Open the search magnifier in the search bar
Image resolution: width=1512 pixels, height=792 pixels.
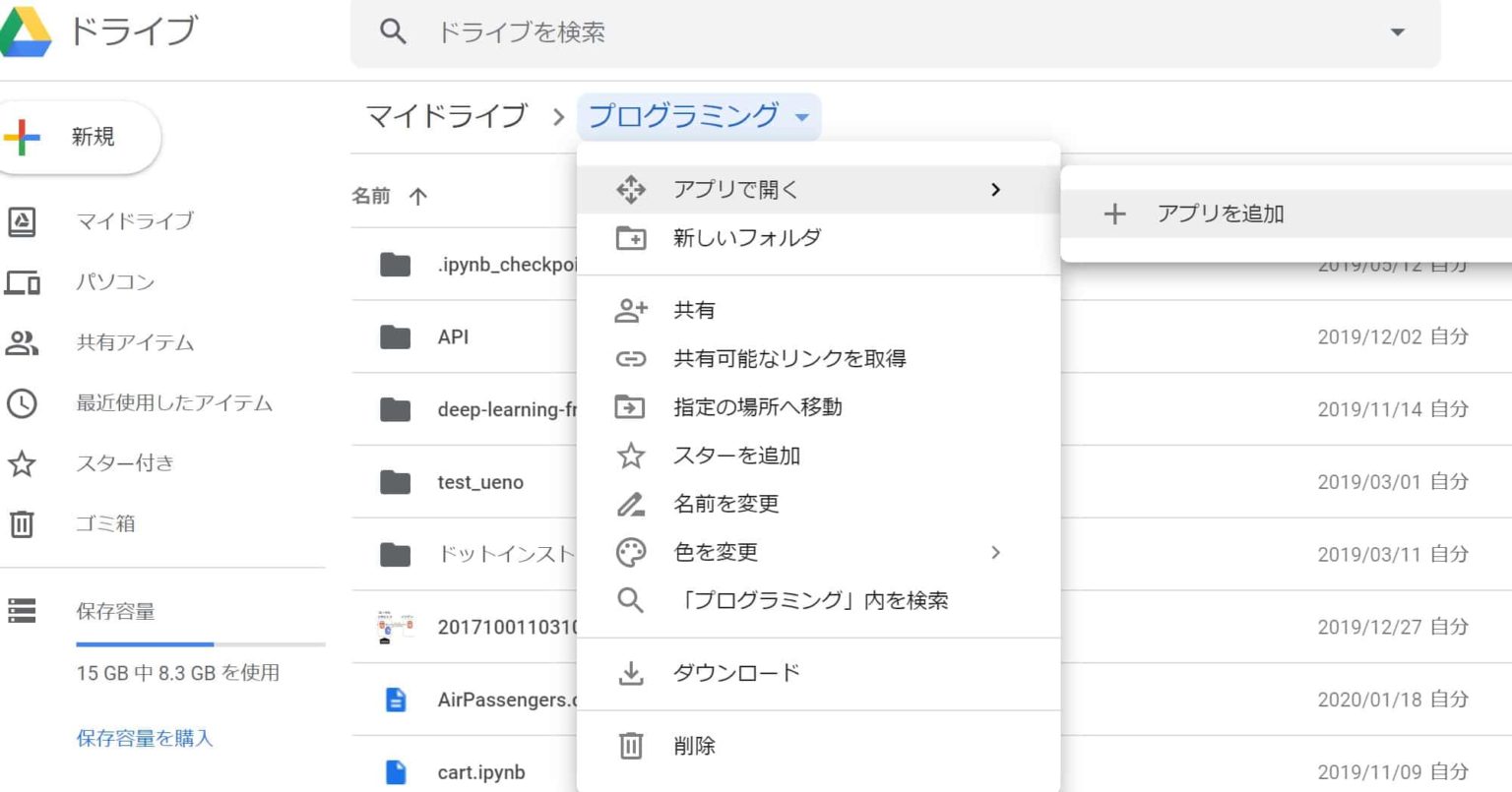[x=393, y=31]
